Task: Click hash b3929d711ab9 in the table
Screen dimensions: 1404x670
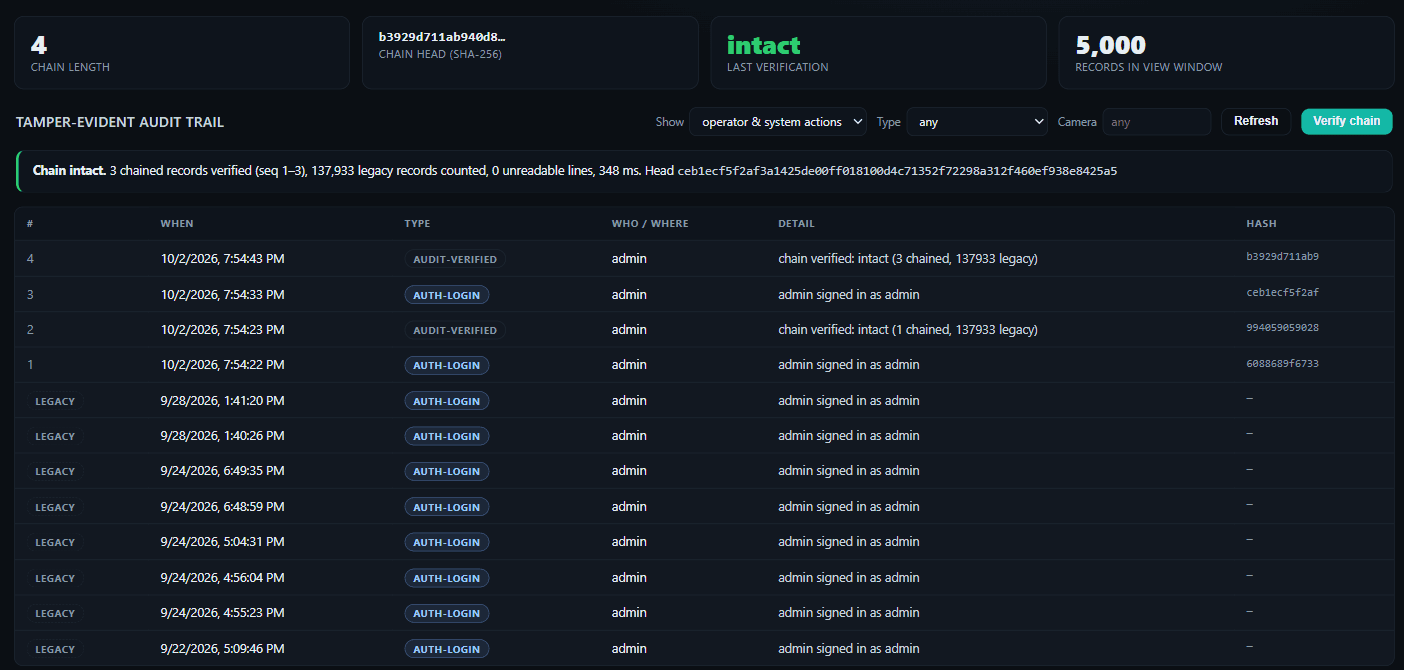Action: coord(1282,257)
